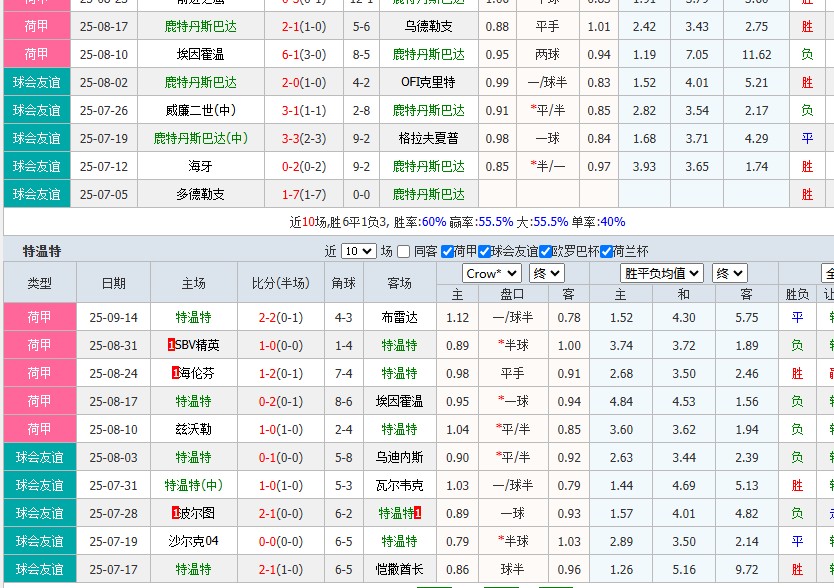The image size is (834, 588).
Task: Open the 乌迪内斯 team page
Action: (399, 457)
